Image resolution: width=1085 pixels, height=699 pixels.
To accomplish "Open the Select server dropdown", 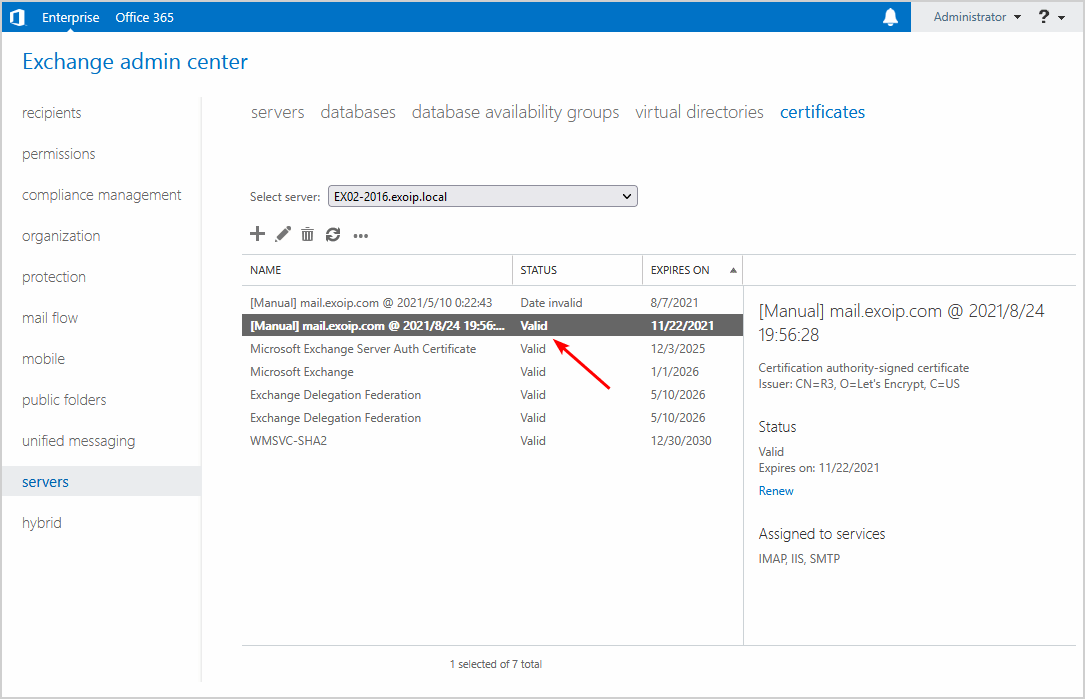I will point(482,197).
